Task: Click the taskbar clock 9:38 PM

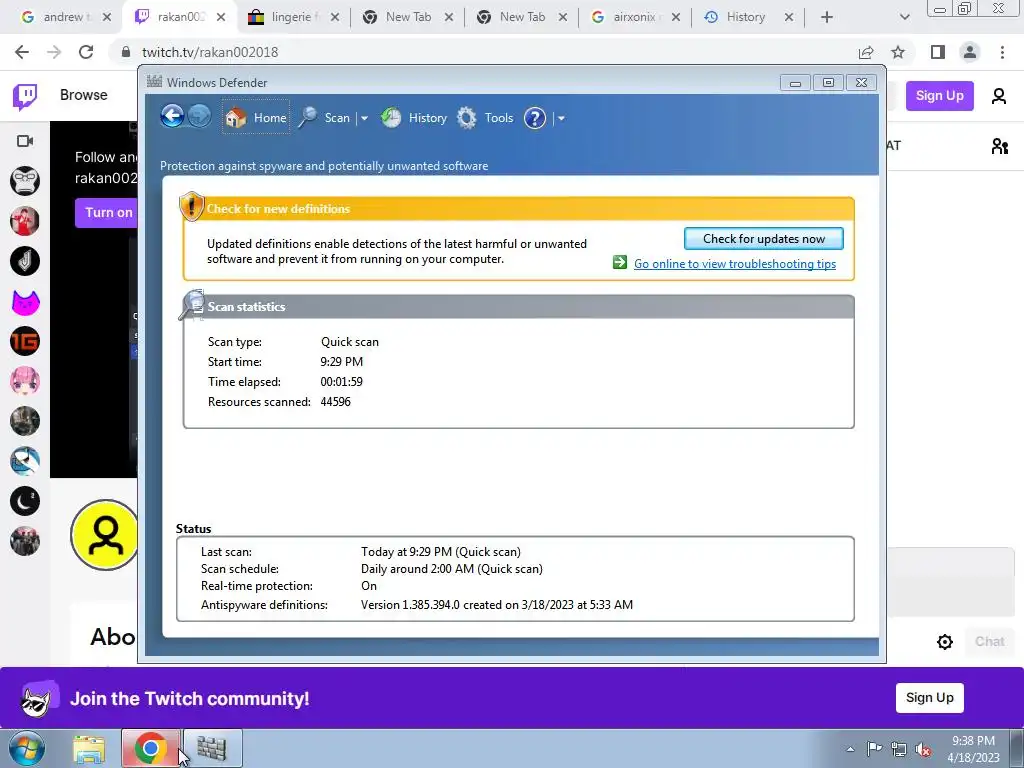Action: click(x=973, y=741)
